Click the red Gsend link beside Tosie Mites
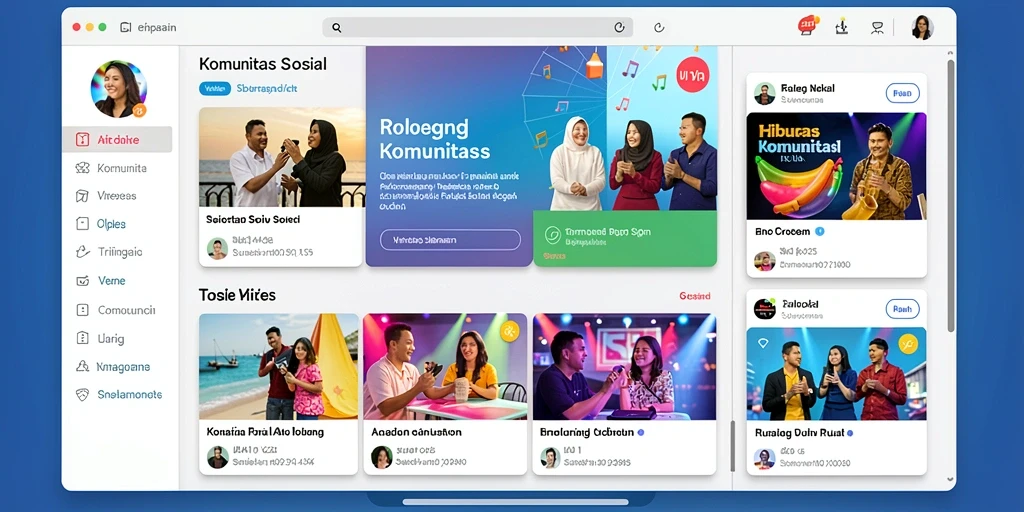The height and width of the screenshot is (512, 1024). (x=695, y=296)
